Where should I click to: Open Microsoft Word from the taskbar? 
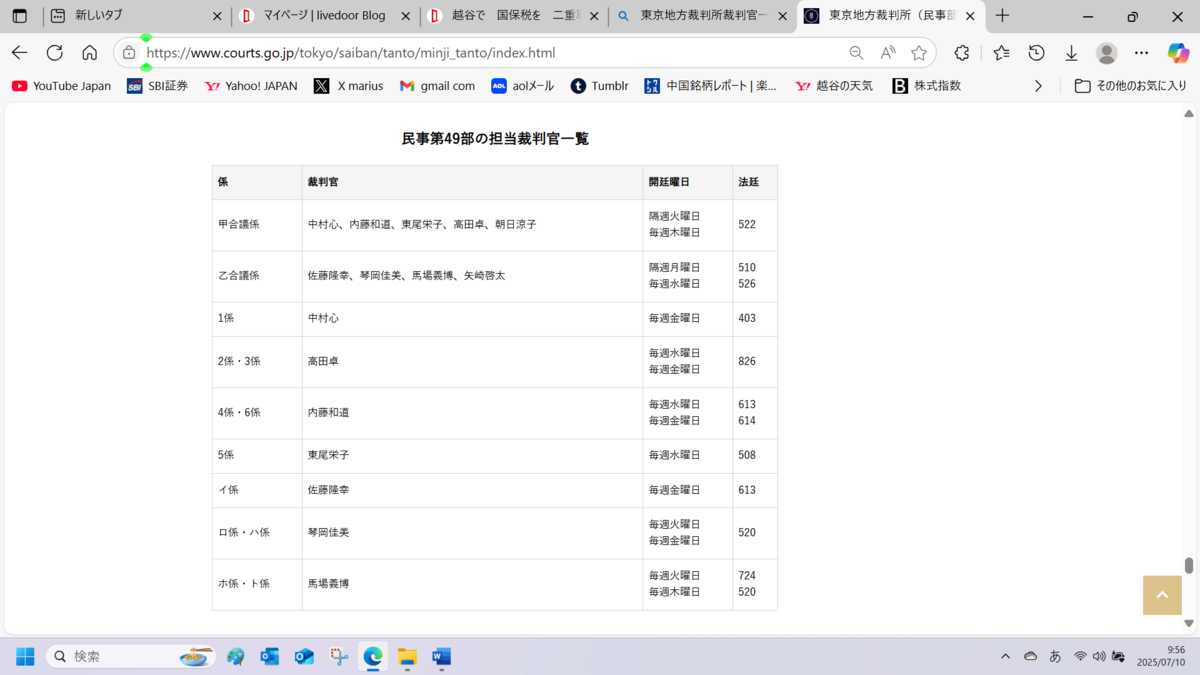441,657
